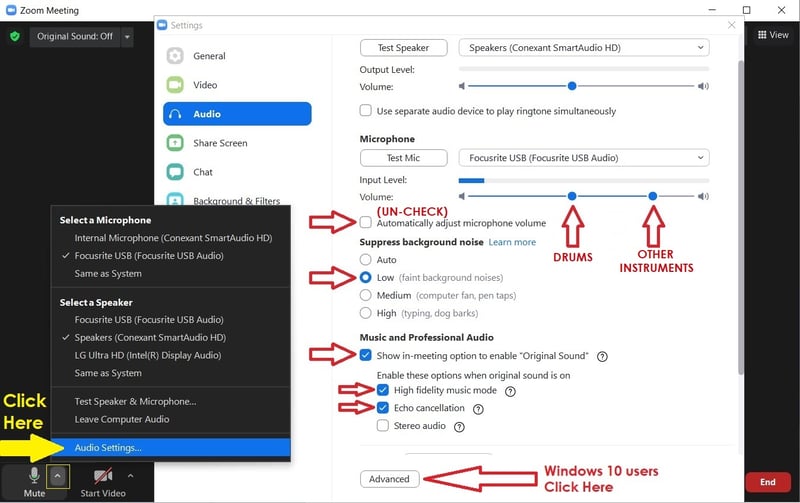Click the Video camera icon in the sidebar
The height and width of the screenshot is (503, 800).
click(x=175, y=85)
